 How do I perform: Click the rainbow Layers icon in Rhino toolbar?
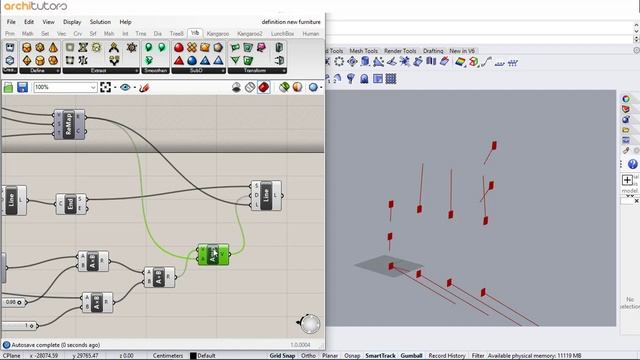[460, 62]
